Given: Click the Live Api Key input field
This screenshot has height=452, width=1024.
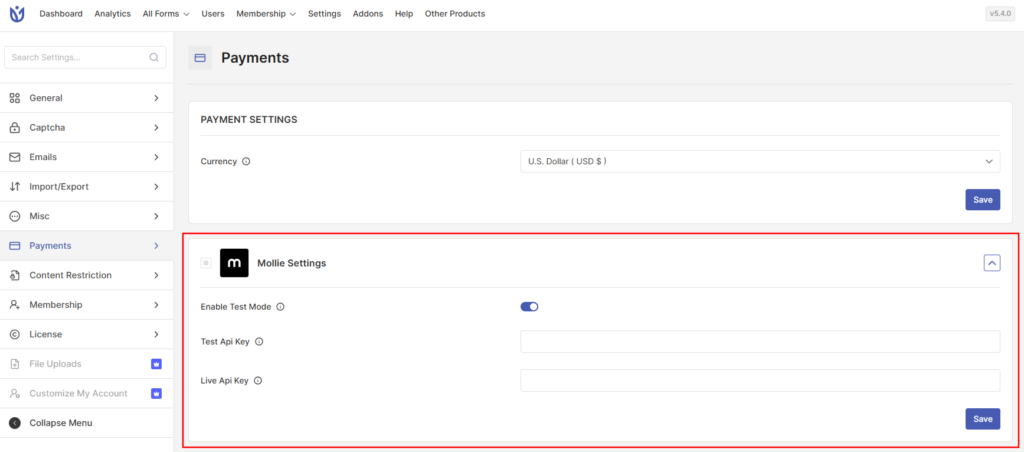Looking at the screenshot, I should (x=760, y=381).
